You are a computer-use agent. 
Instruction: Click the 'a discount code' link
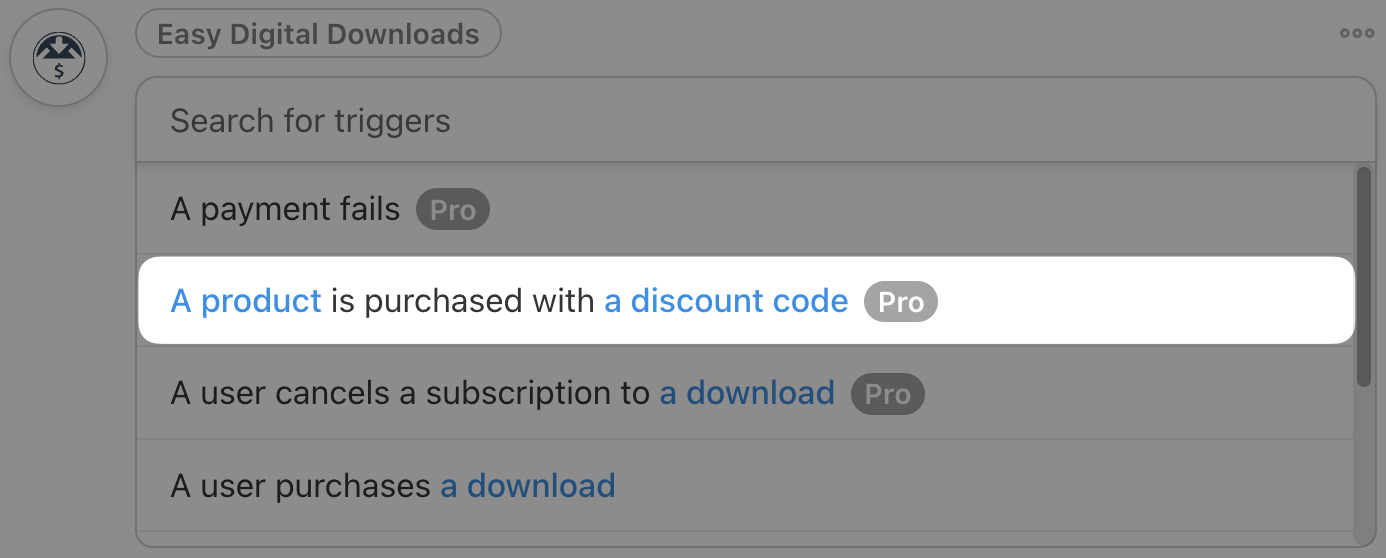[726, 301]
